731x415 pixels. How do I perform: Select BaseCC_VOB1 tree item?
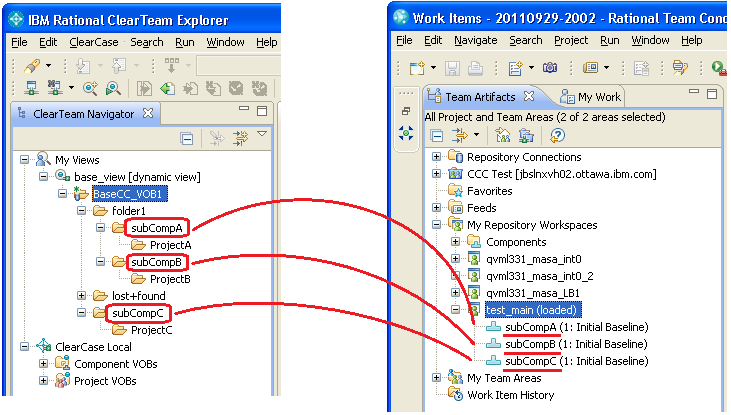point(129,194)
